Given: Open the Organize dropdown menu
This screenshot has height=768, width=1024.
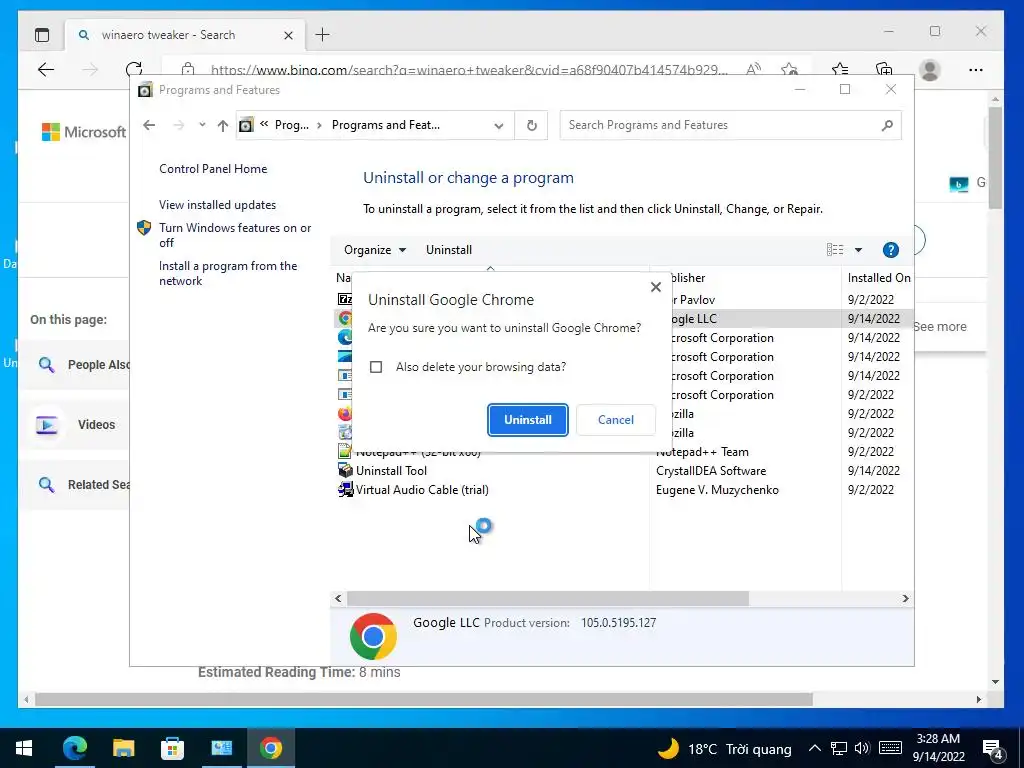Looking at the screenshot, I should click(375, 250).
